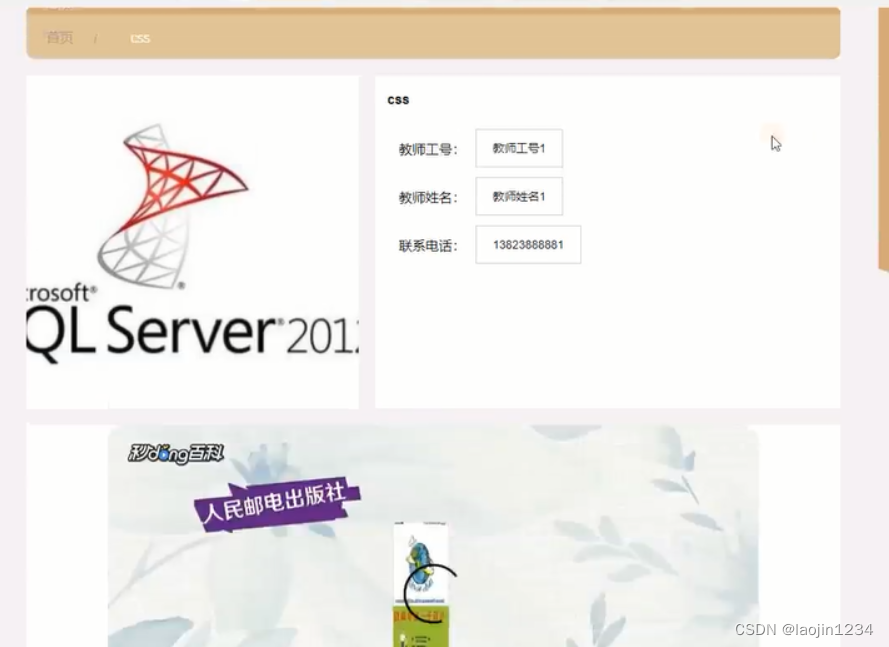Viewport: 889px width, 647px height.
Task: Select the 教师姓名 label
Action: (427, 197)
